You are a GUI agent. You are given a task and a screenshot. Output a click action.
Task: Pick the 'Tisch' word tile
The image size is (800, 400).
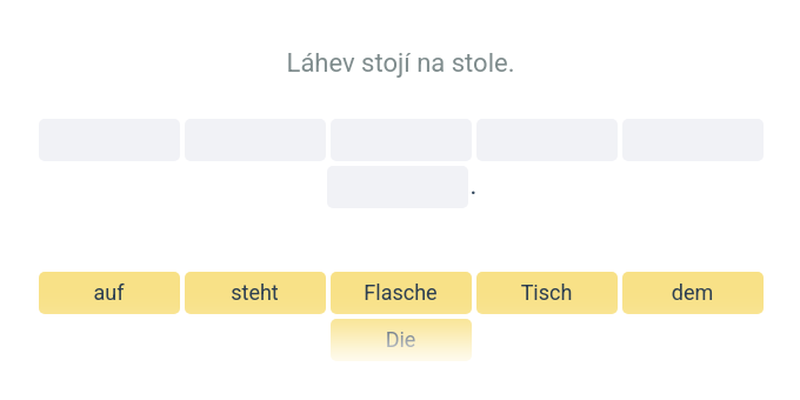(547, 293)
